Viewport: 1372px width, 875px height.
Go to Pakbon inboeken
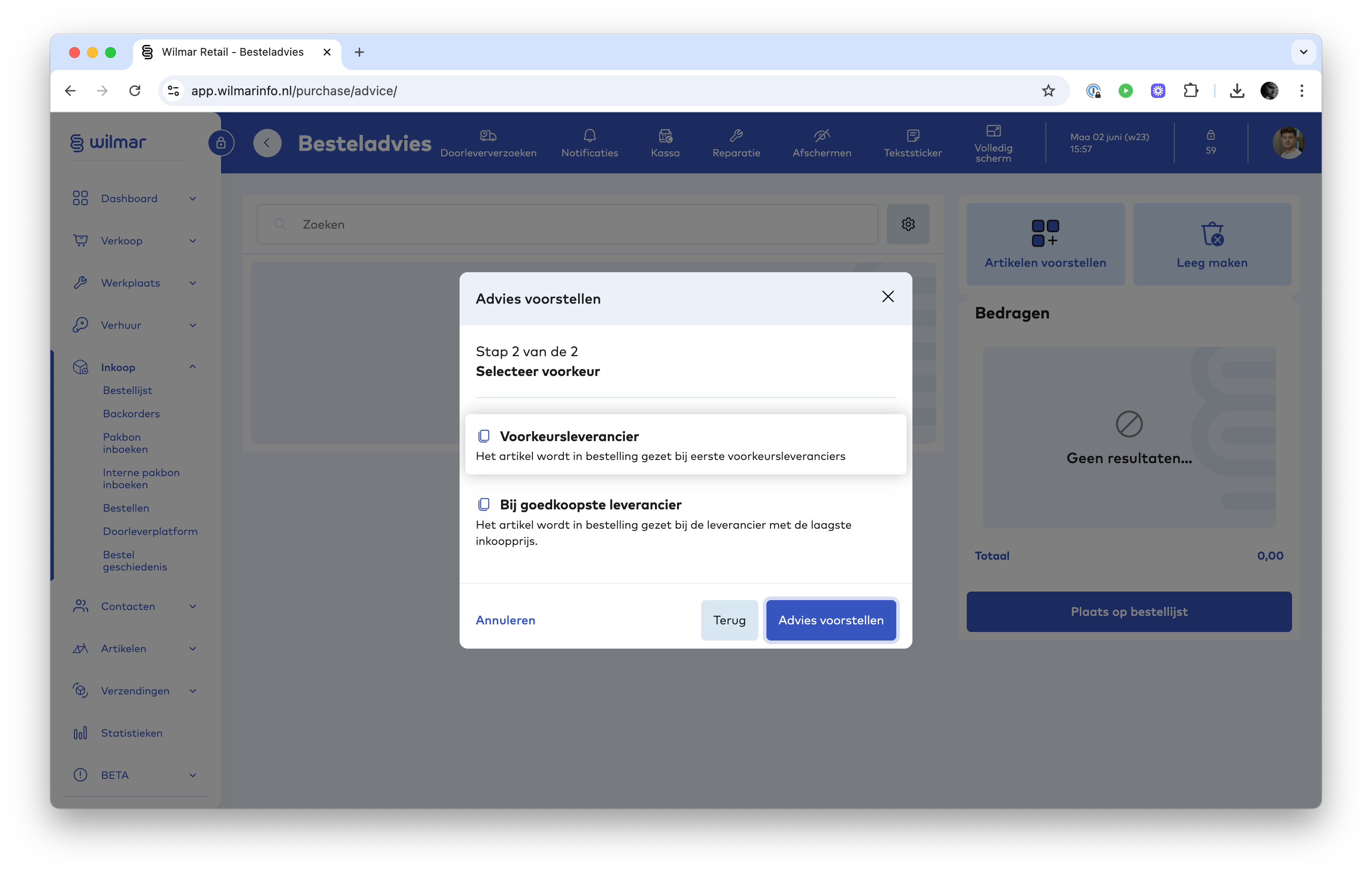coord(125,442)
